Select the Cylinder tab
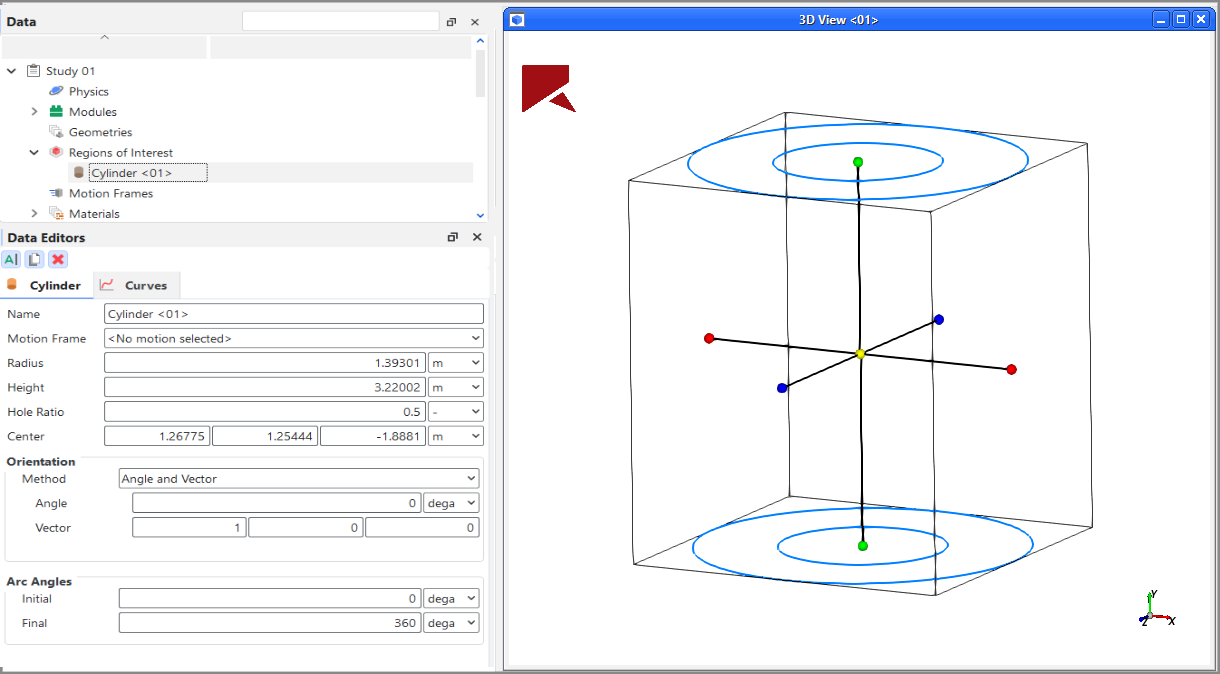Screen dimensions: 1220x674 47,285
